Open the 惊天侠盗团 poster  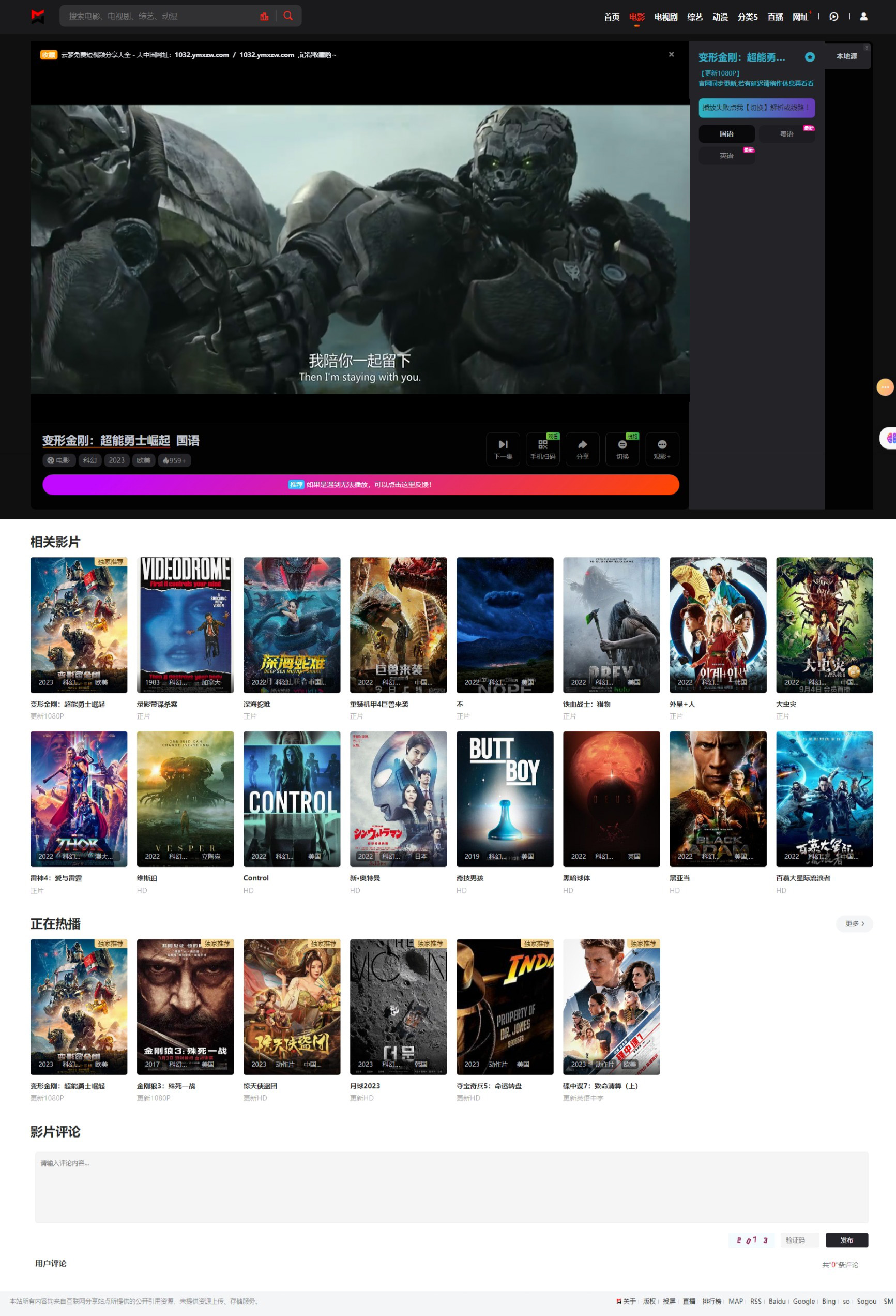coord(292,1007)
